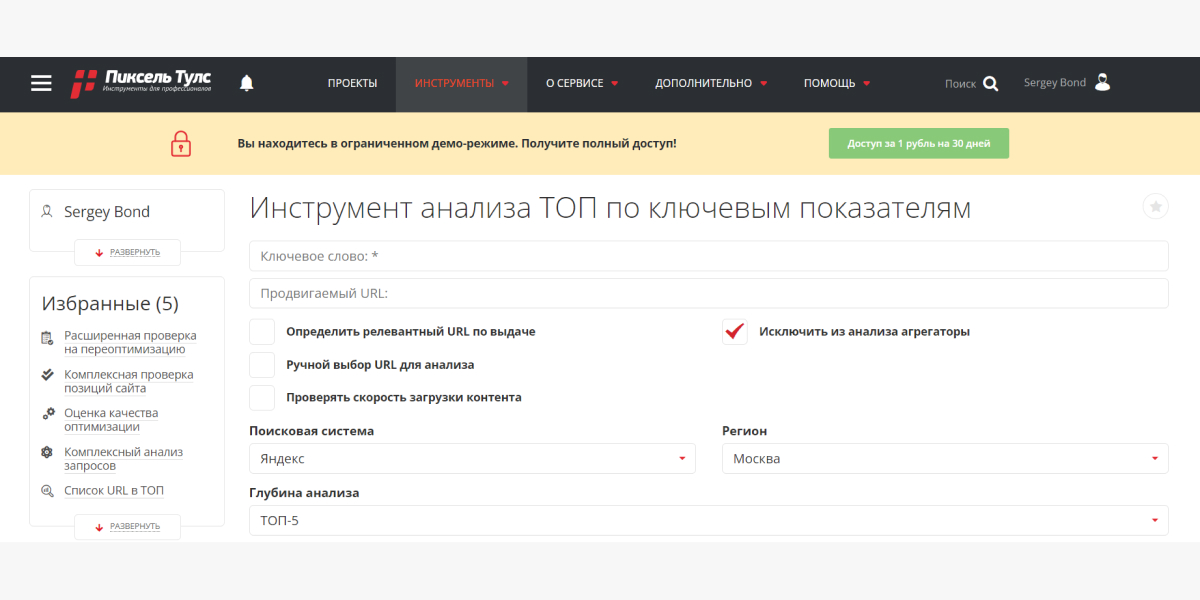1200x600 pixels.
Task: Open the ИНСТРУМЕНТЫ menu
Action: point(461,83)
